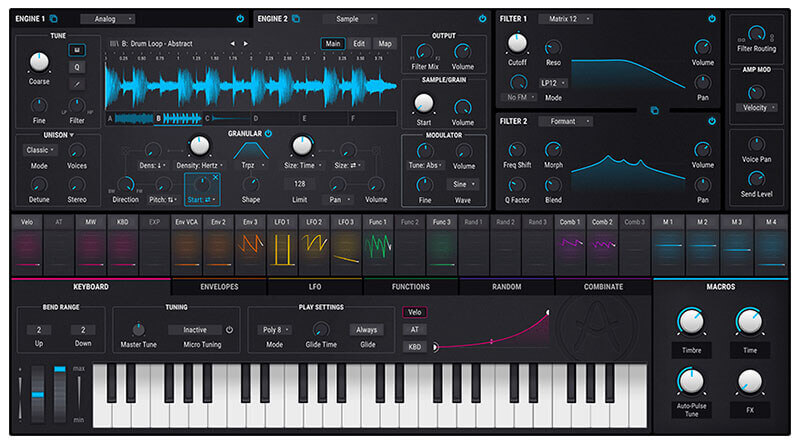The image size is (800, 445).
Task: Click granular Limit value 128
Action: (x=299, y=184)
